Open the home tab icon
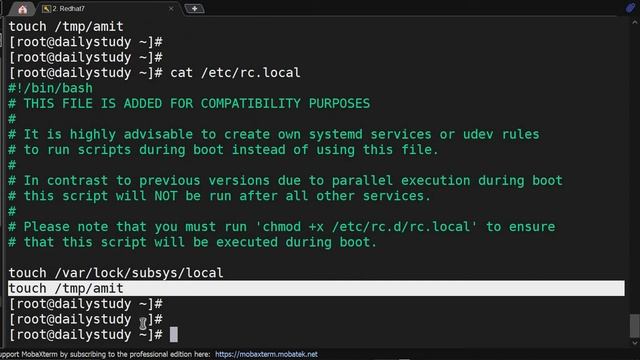 [x=22, y=9]
